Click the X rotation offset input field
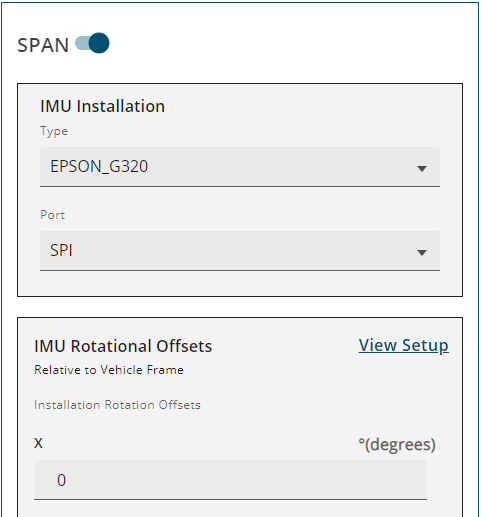Image resolution: width=481 pixels, height=517 pixels. click(230, 480)
